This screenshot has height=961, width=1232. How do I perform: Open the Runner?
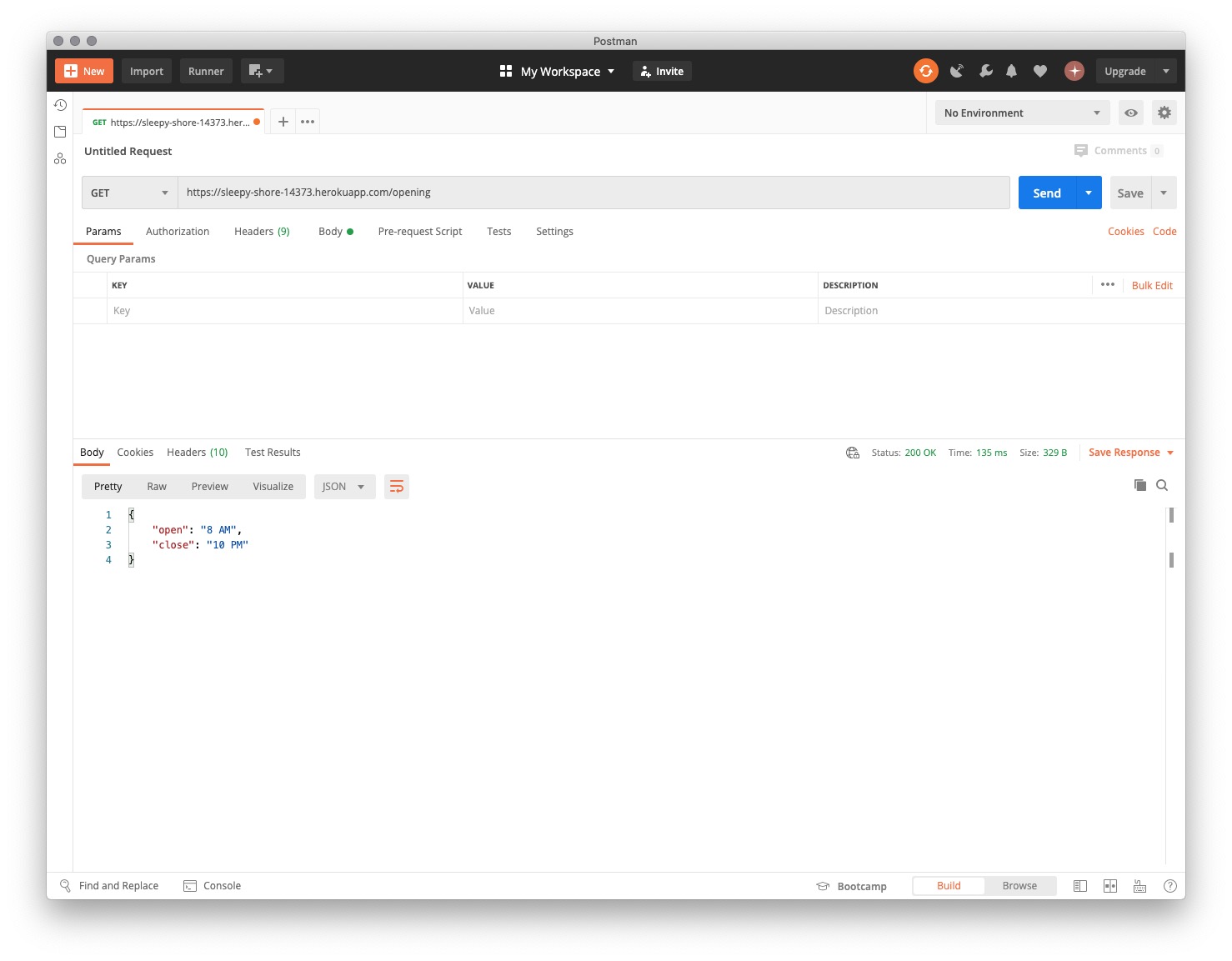[206, 71]
